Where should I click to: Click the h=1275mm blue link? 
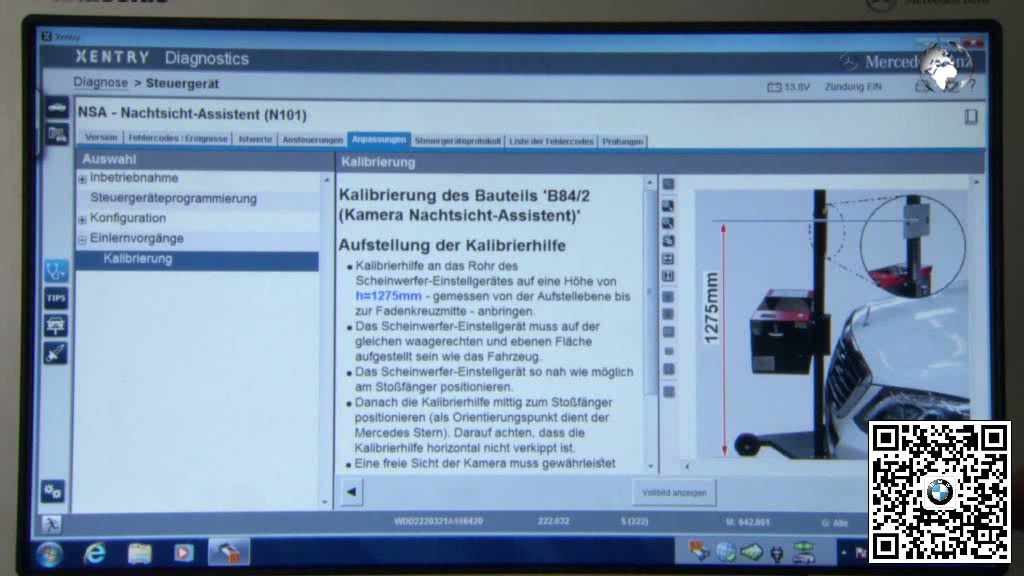pos(388,296)
